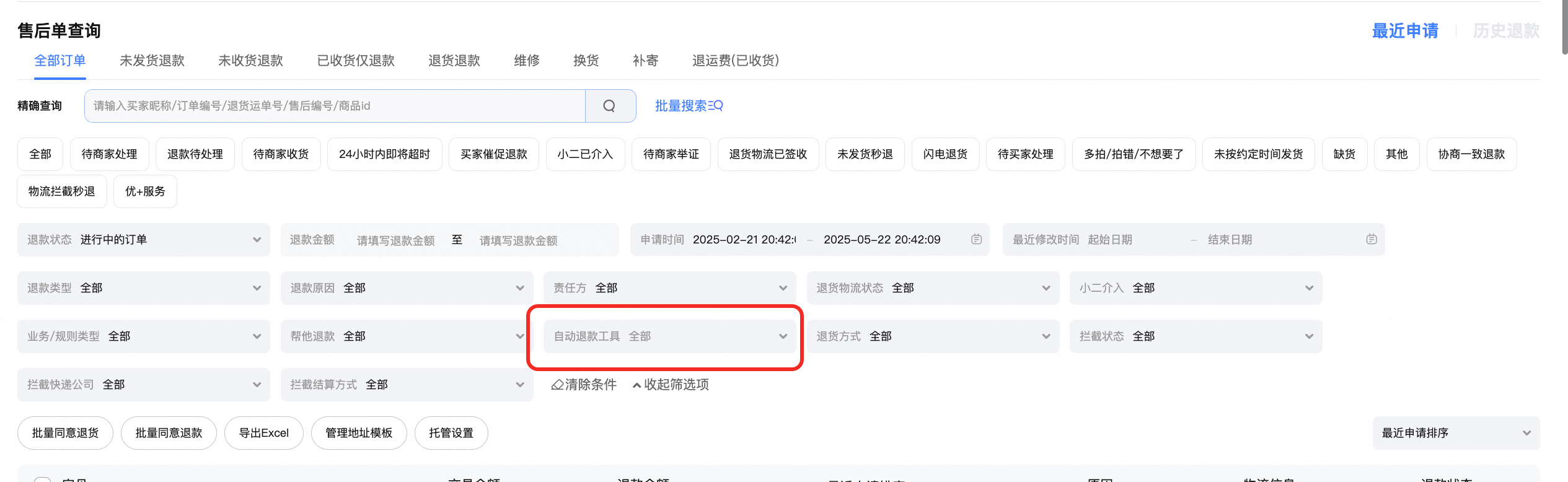1568x482 pixels.
Task: Select the 全部订单 tab
Action: pyautogui.click(x=60, y=61)
